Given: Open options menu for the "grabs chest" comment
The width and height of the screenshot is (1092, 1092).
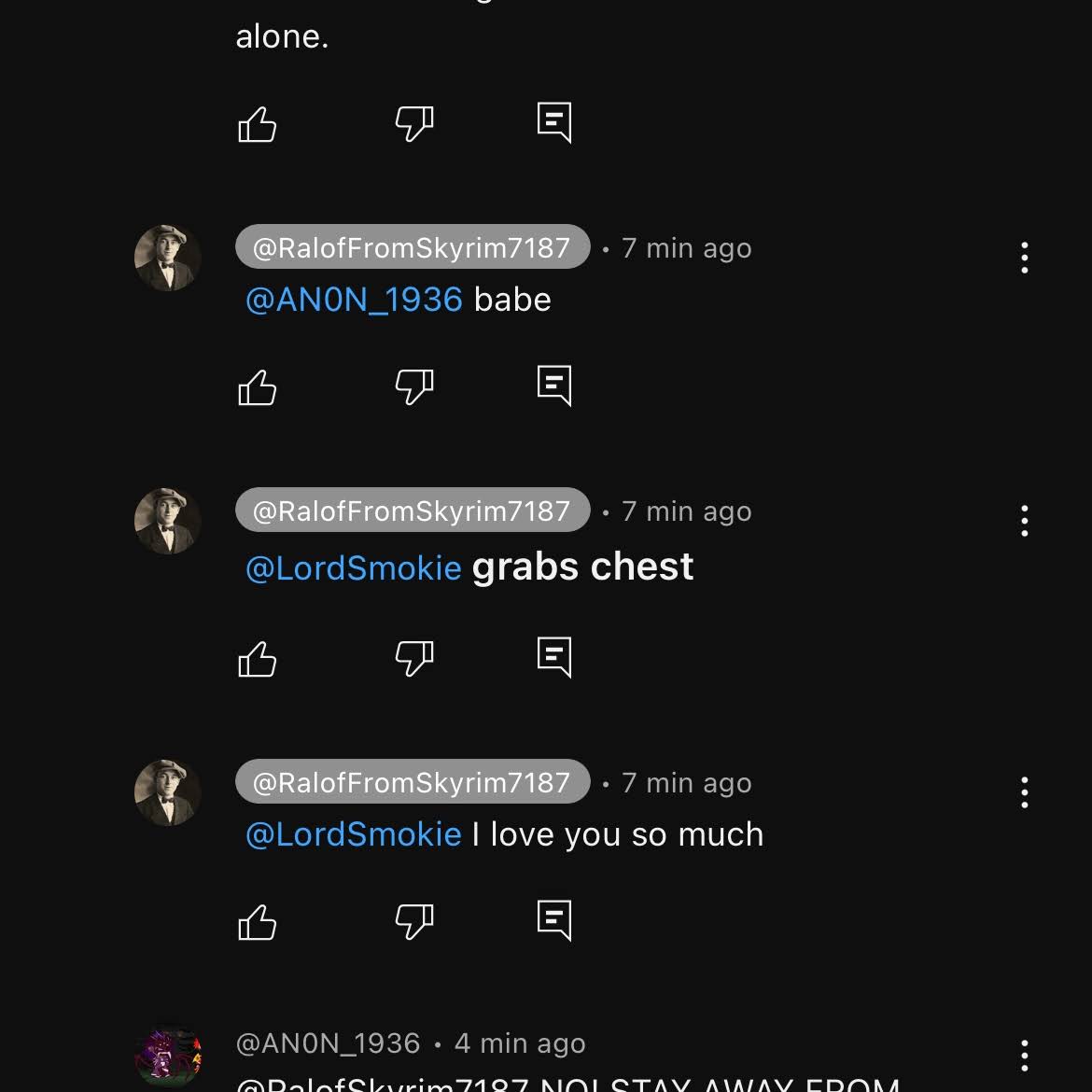Looking at the screenshot, I should click(1024, 521).
